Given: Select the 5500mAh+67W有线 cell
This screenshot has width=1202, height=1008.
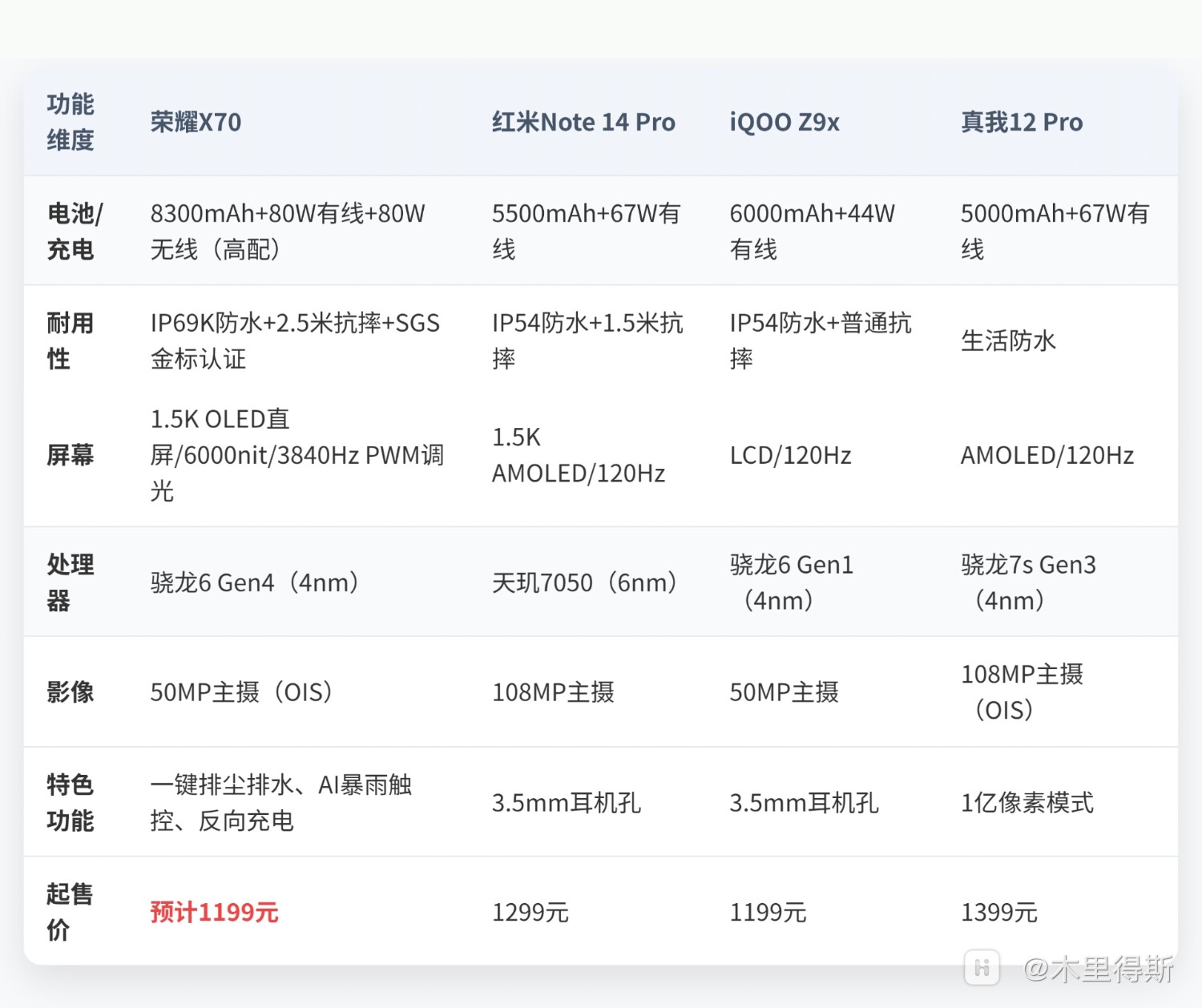Looking at the screenshot, I should [587, 232].
